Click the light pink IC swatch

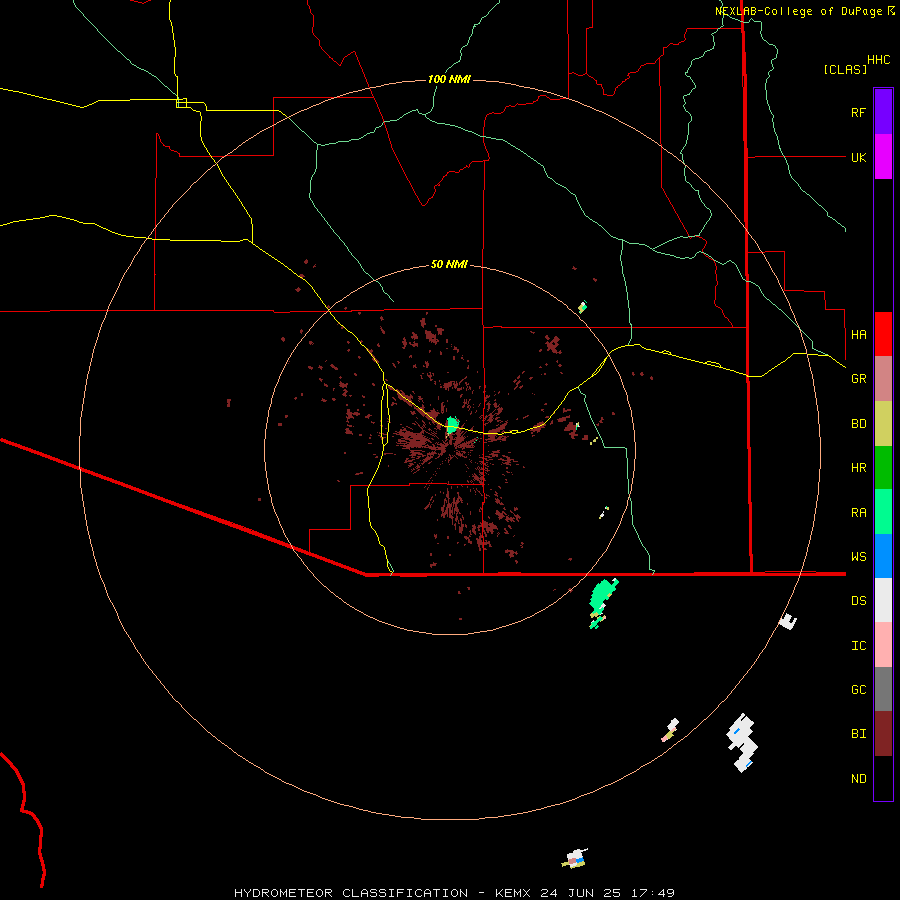(883, 645)
